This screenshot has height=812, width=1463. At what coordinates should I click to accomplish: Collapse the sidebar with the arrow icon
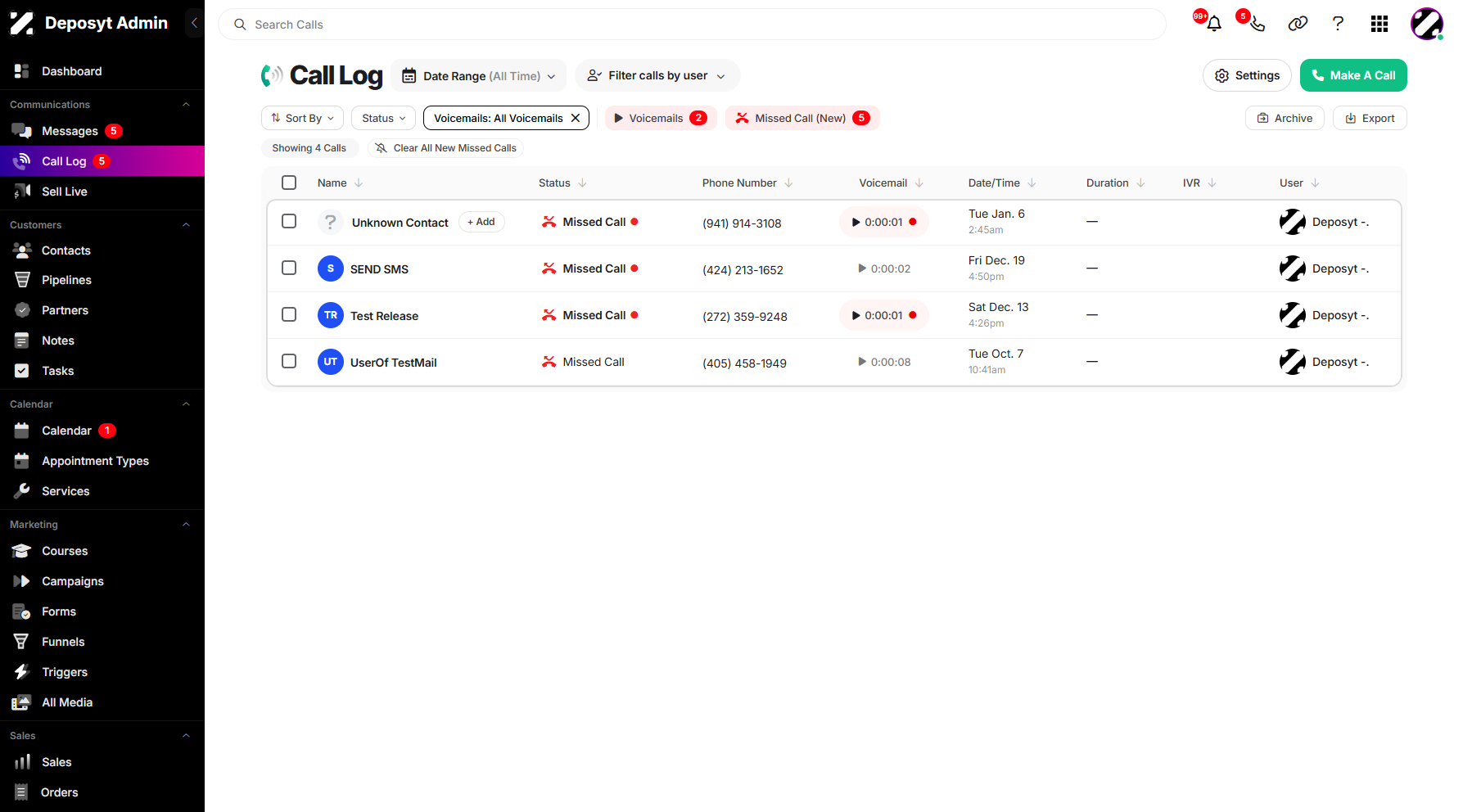(194, 23)
